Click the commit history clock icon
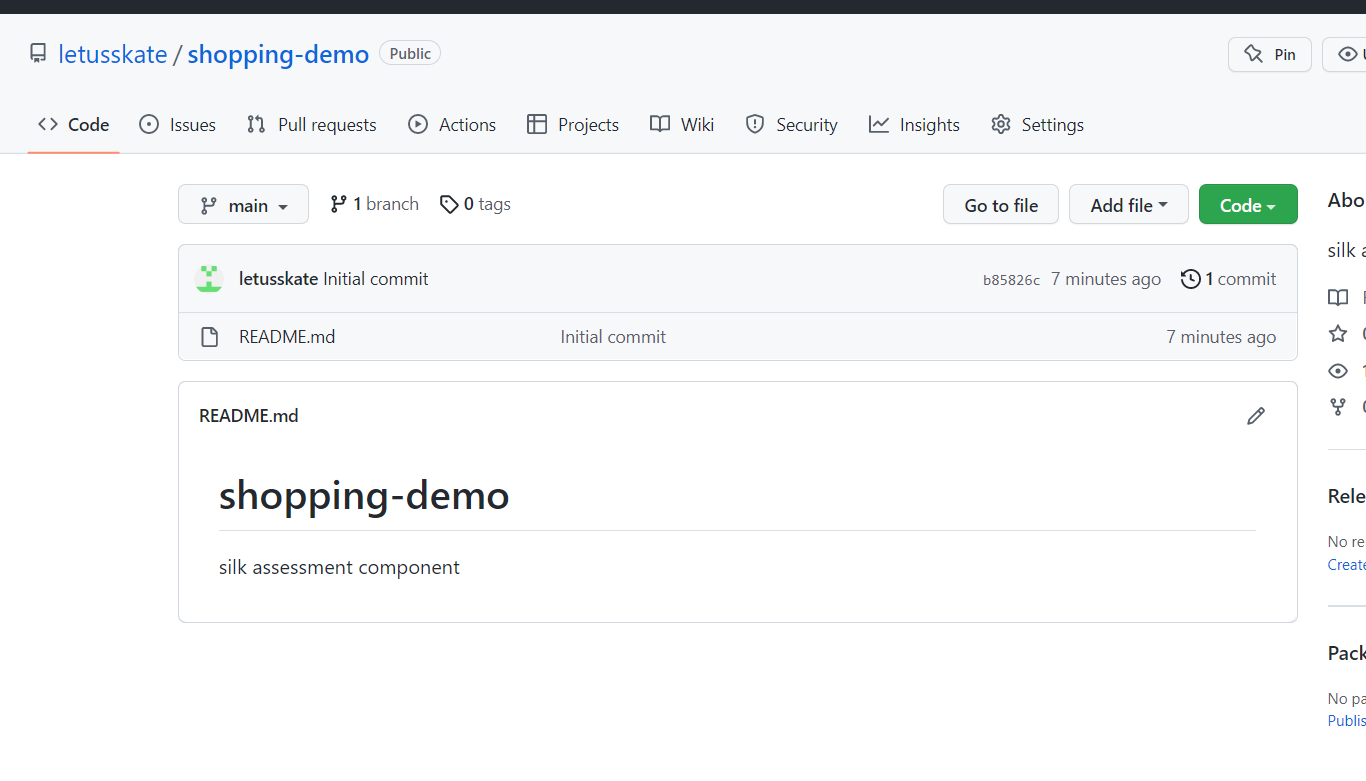This screenshot has height=781, width=1366. coord(1190,279)
